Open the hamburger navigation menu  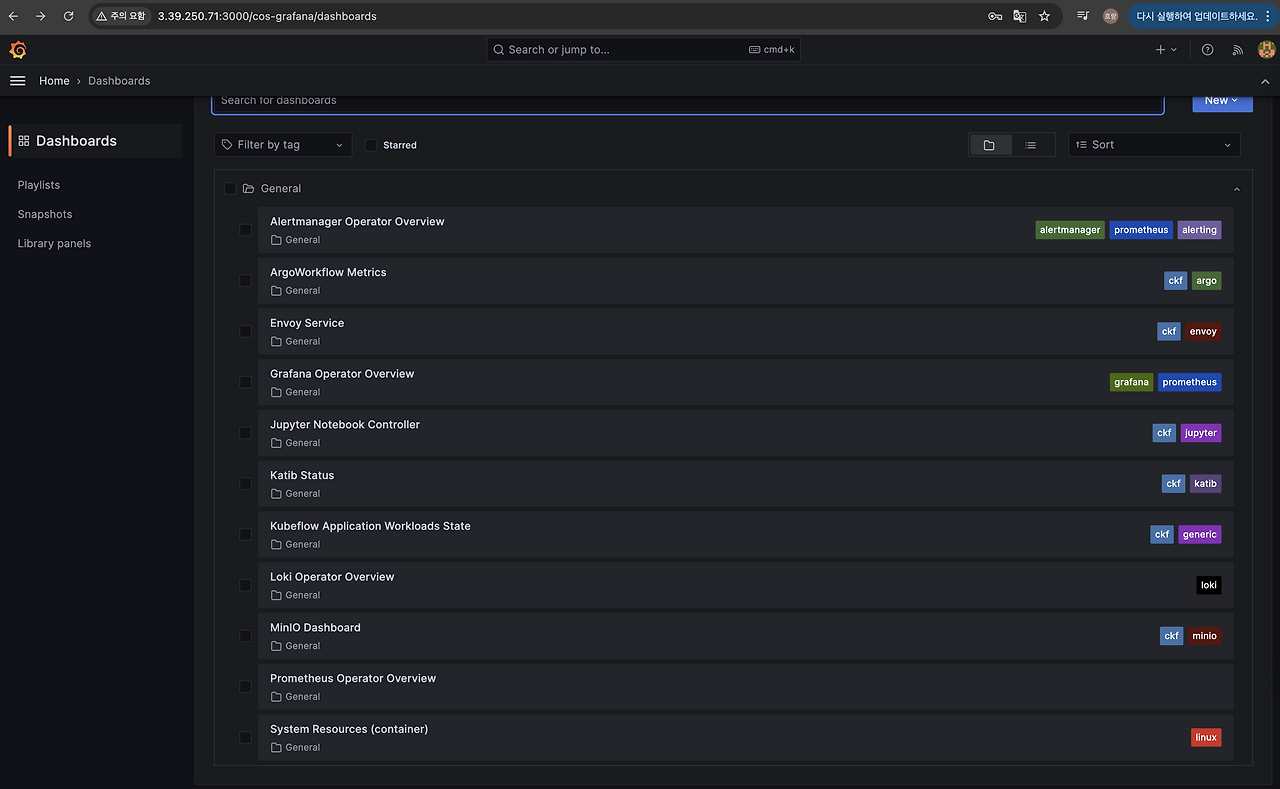click(17, 81)
